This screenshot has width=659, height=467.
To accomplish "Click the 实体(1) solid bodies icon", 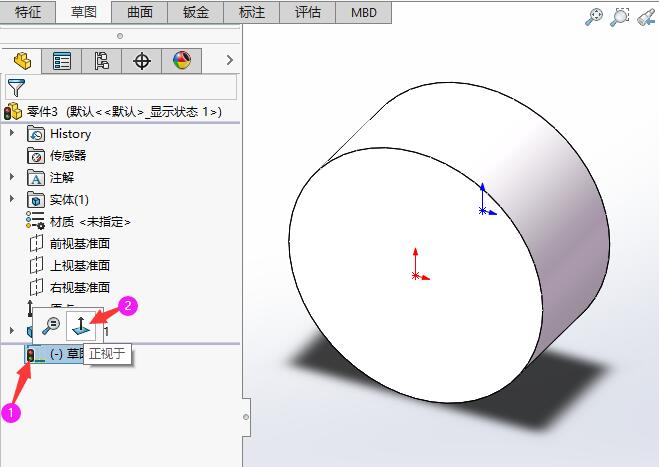I will click(36, 199).
